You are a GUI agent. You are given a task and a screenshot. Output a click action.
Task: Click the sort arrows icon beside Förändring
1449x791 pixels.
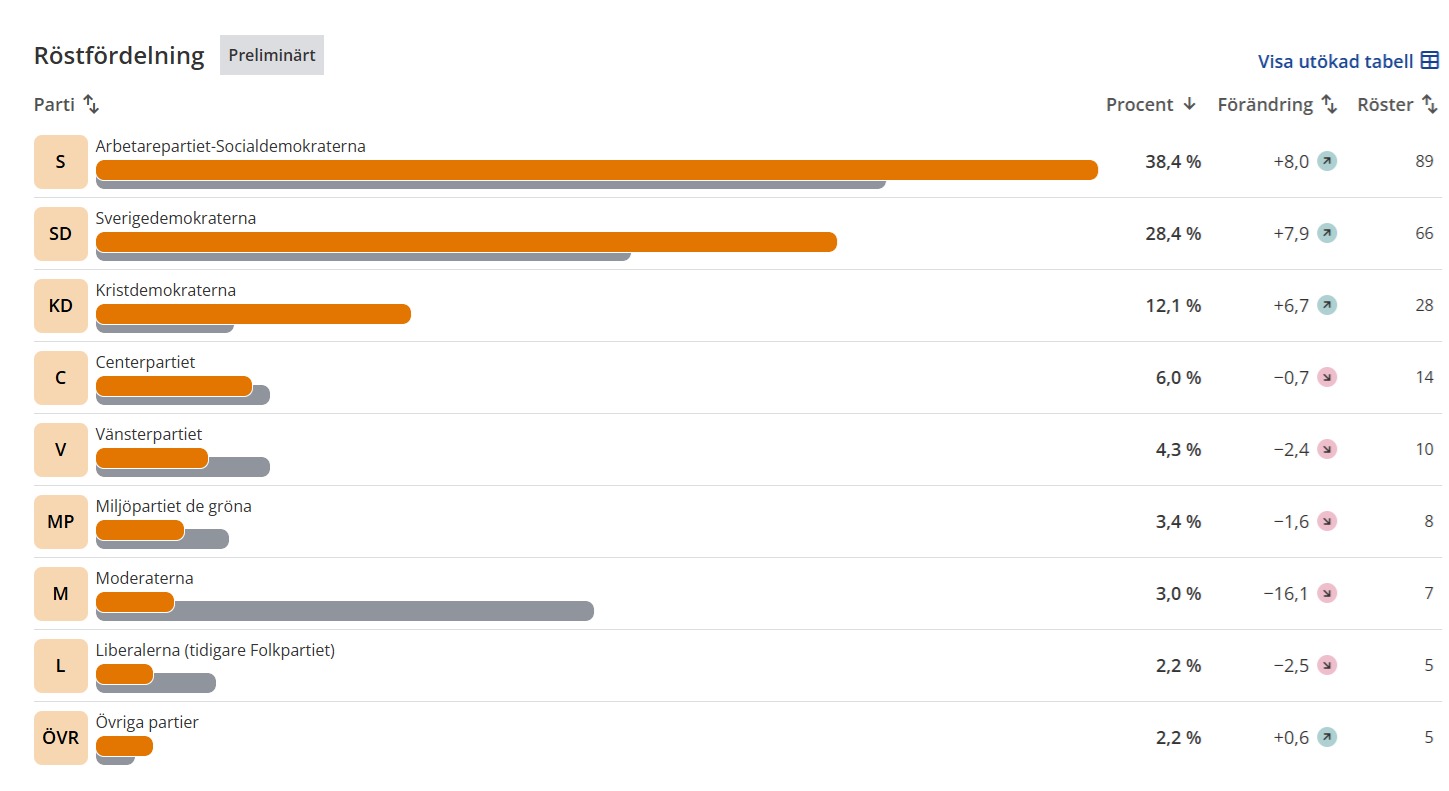(x=1329, y=104)
